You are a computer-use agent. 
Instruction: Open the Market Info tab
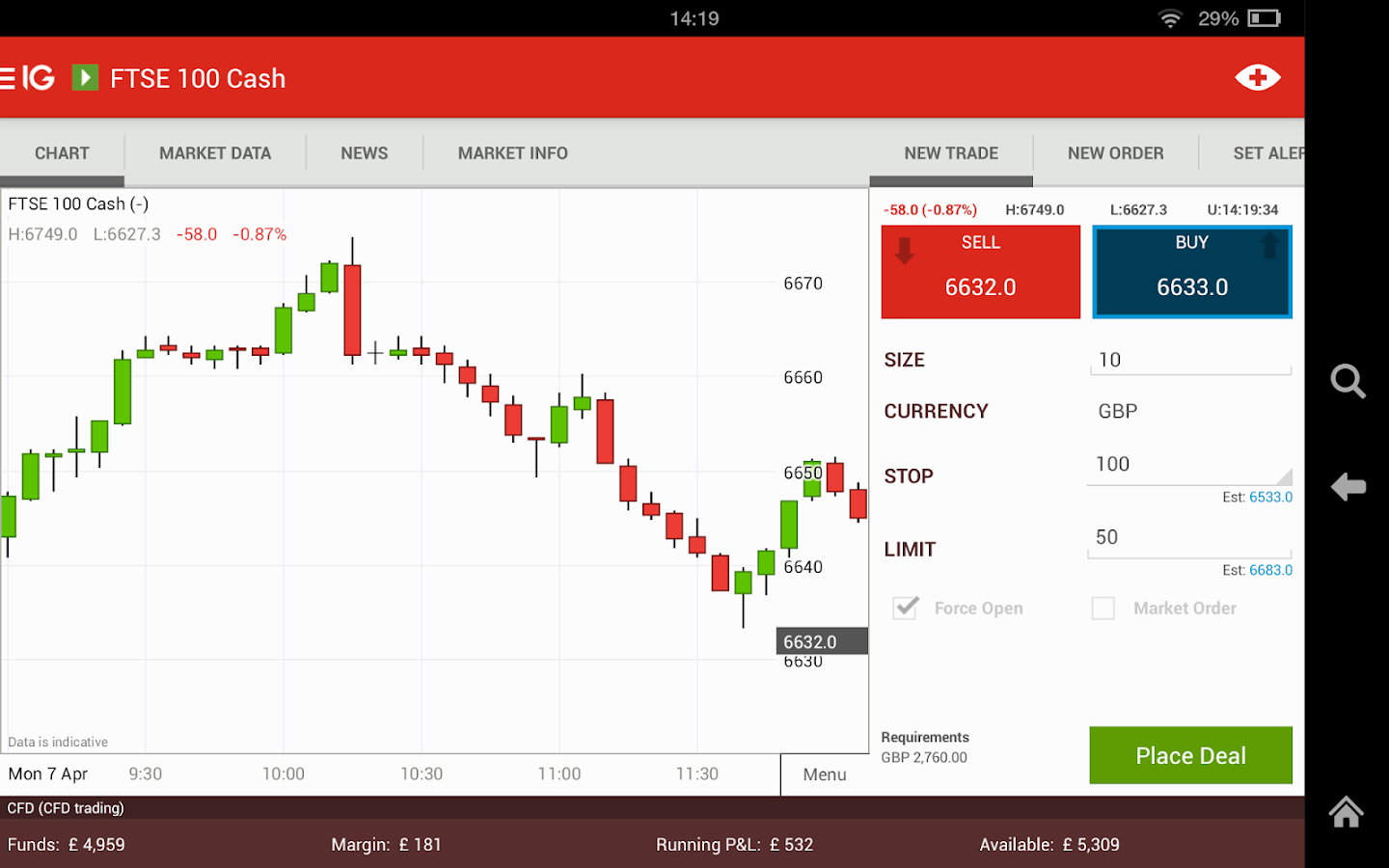[x=513, y=153]
